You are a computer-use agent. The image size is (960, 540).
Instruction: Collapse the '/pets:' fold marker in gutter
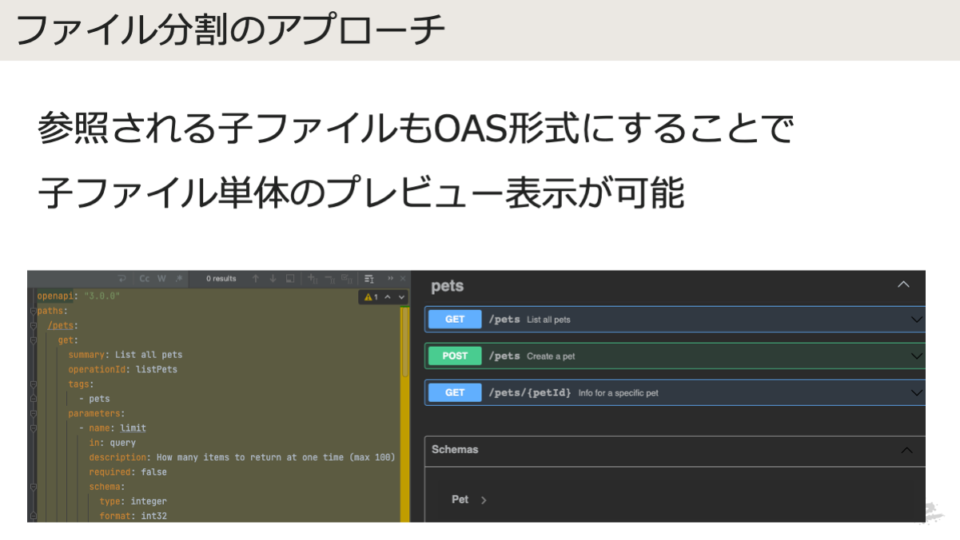pos(33,326)
